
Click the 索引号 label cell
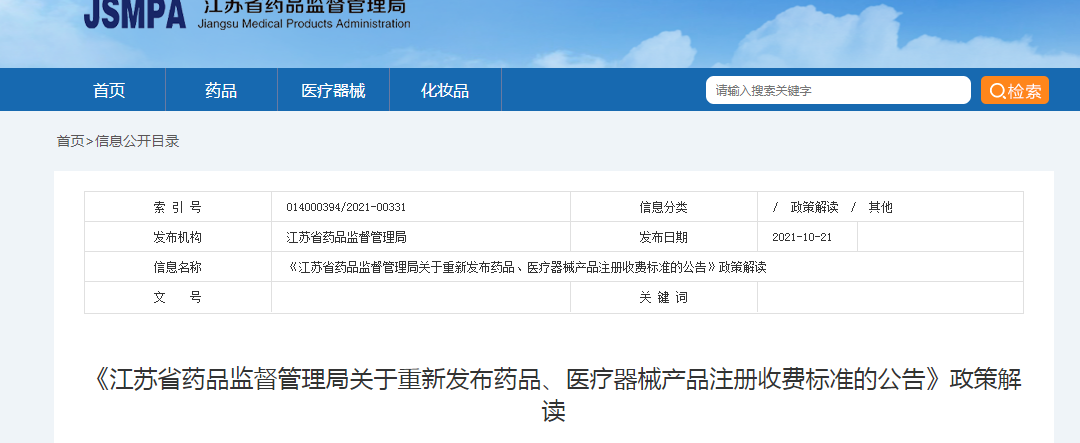178,207
